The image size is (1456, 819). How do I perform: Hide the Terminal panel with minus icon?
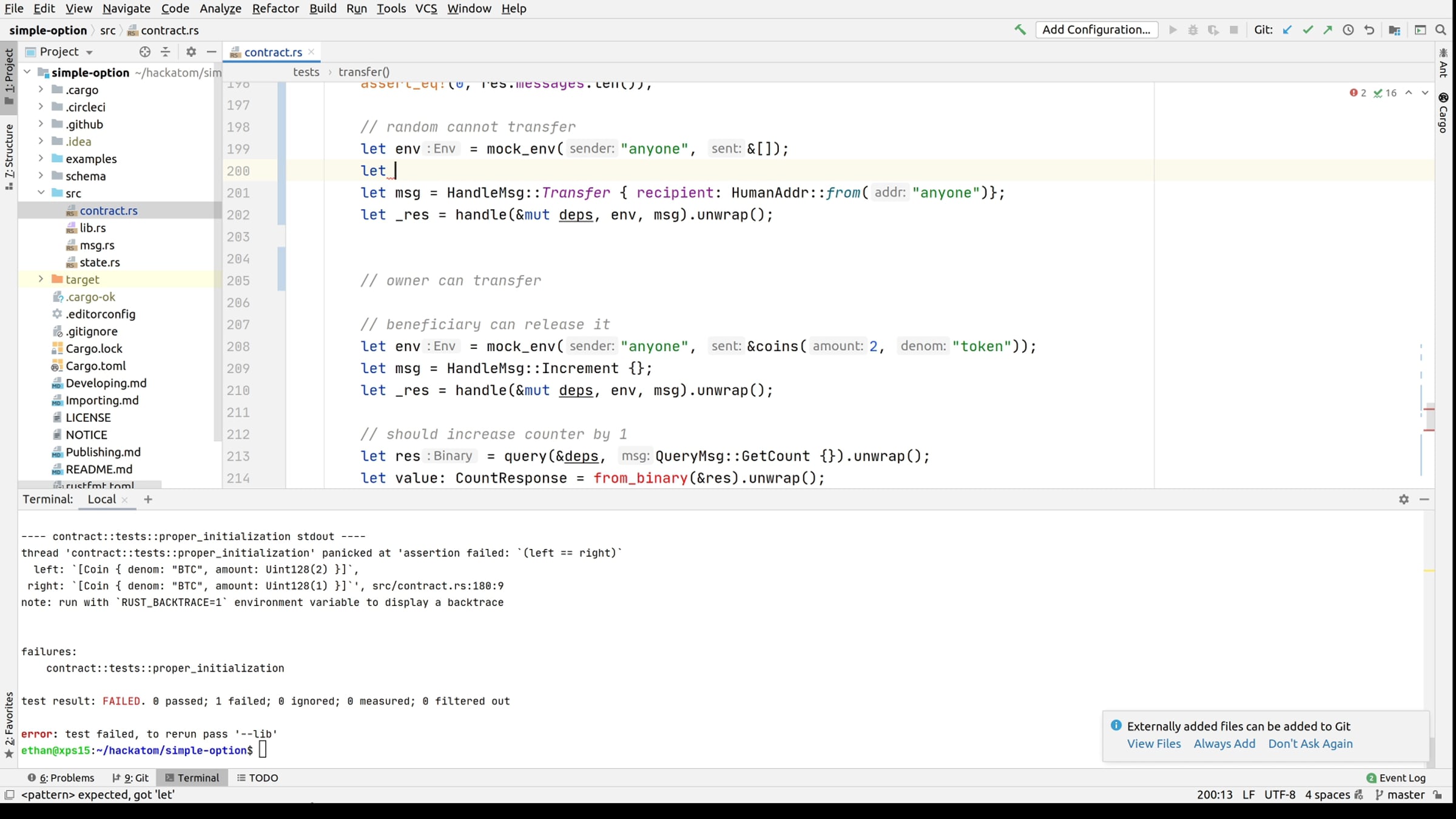click(x=1424, y=499)
